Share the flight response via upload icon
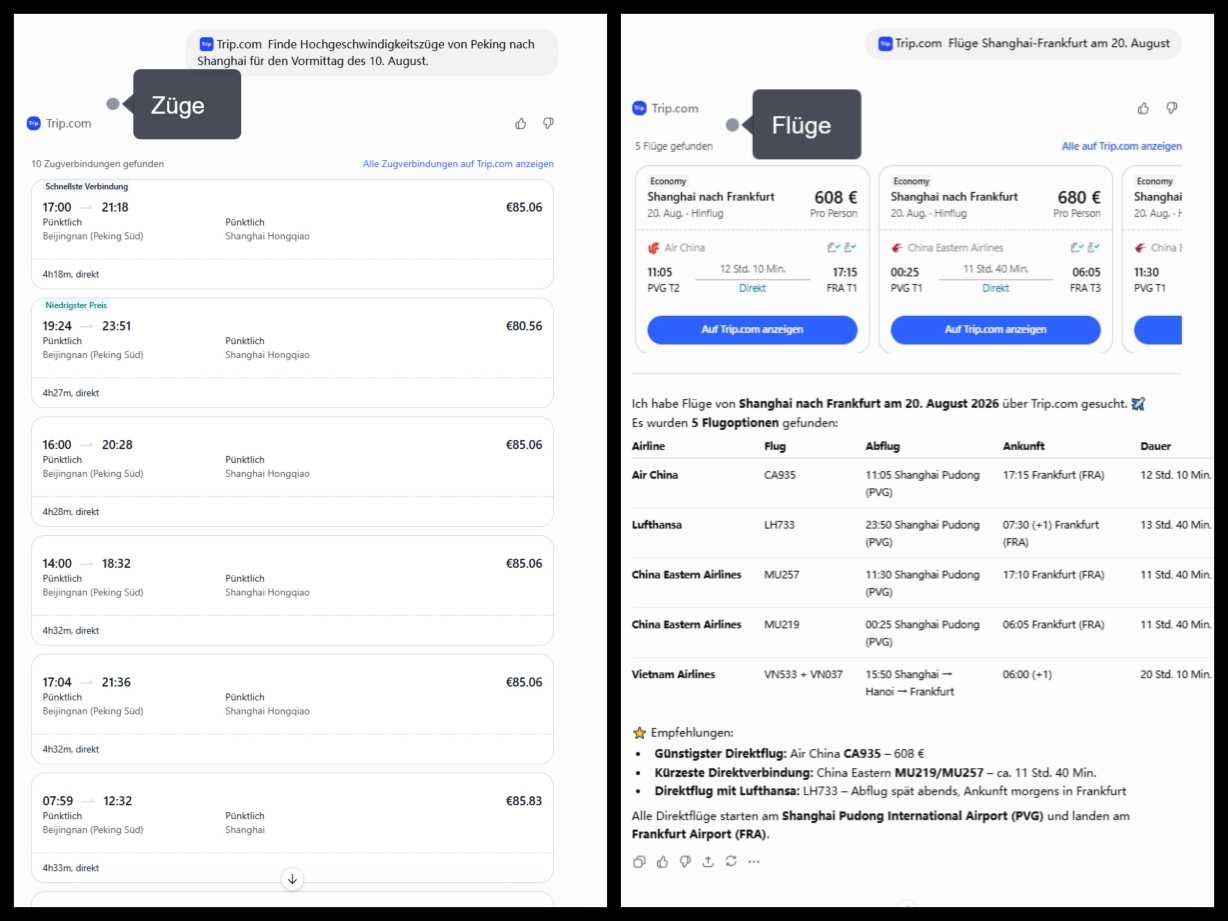This screenshot has width=1228, height=921. tap(708, 862)
